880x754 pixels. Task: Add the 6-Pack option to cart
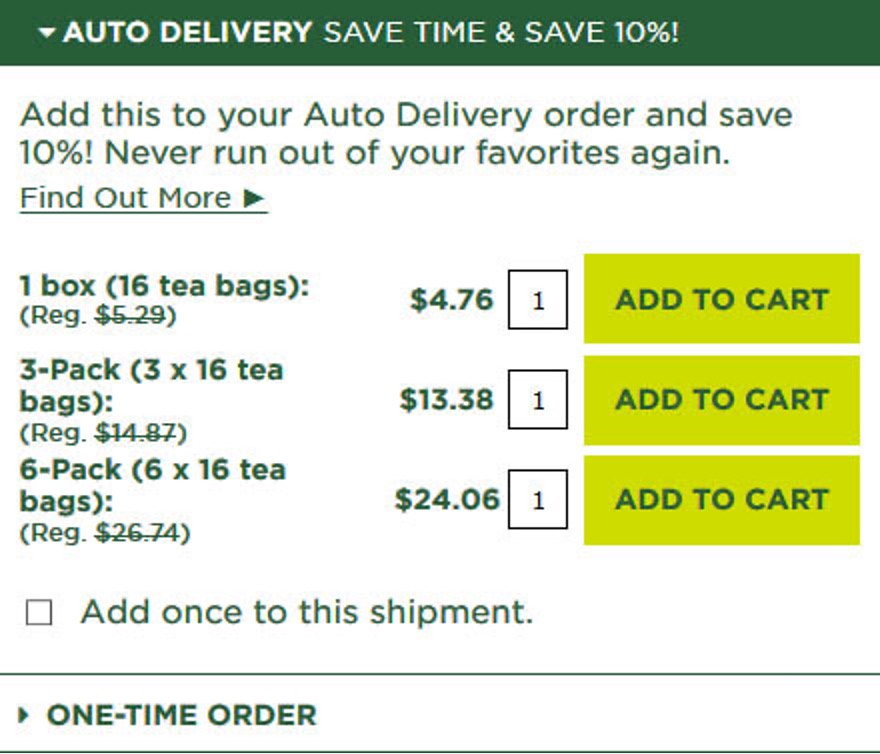[x=721, y=500]
